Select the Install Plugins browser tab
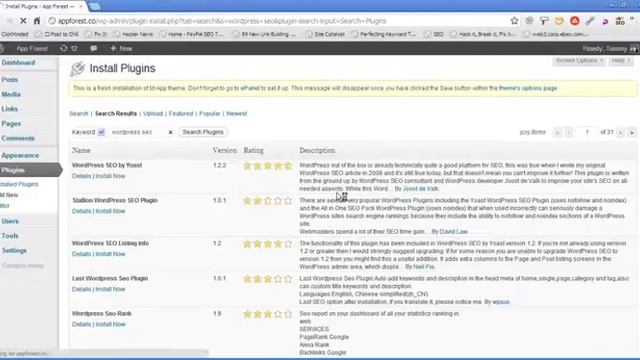Screen dimensions: 640x360 click(42, 6)
